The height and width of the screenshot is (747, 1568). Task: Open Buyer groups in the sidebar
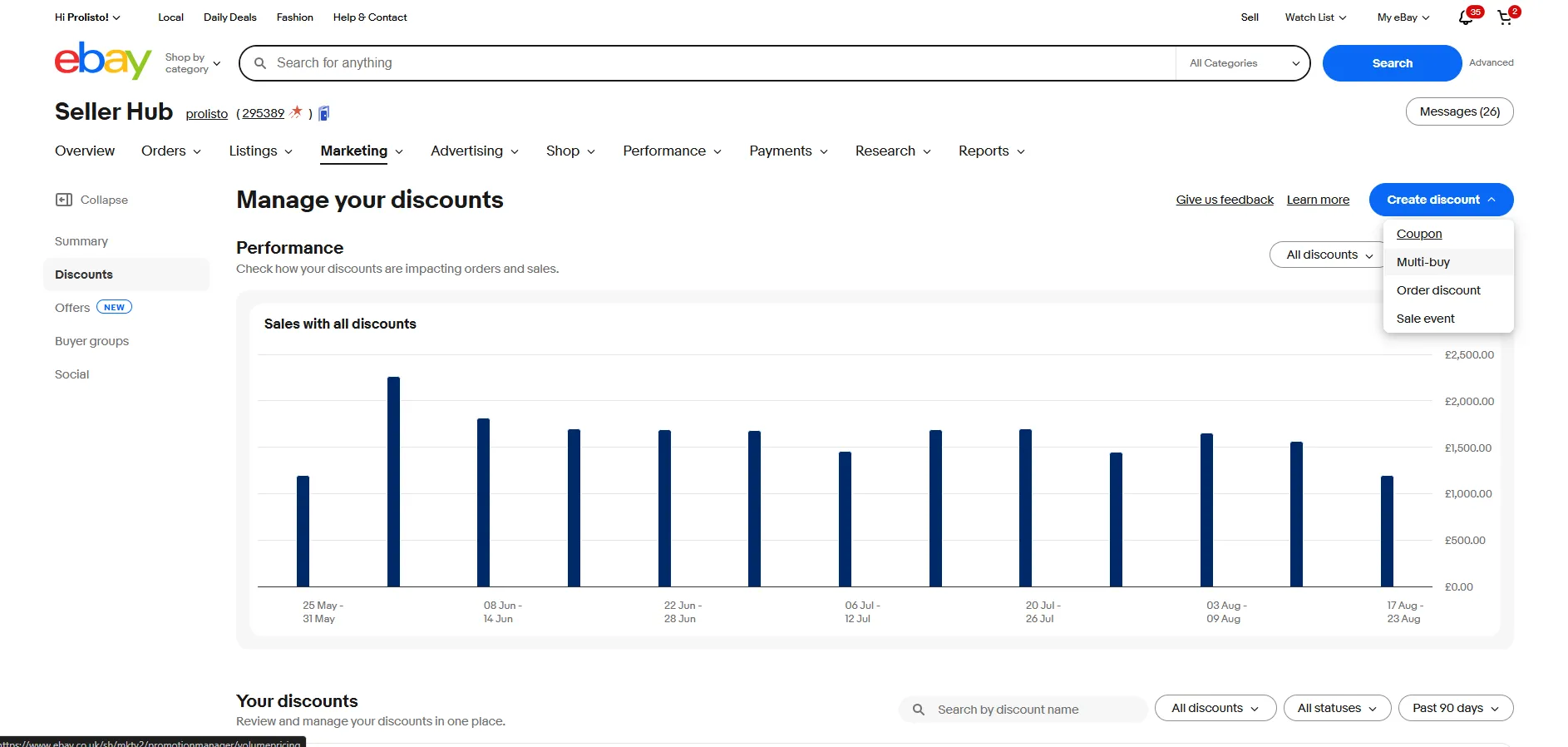click(x=91, y=341)
